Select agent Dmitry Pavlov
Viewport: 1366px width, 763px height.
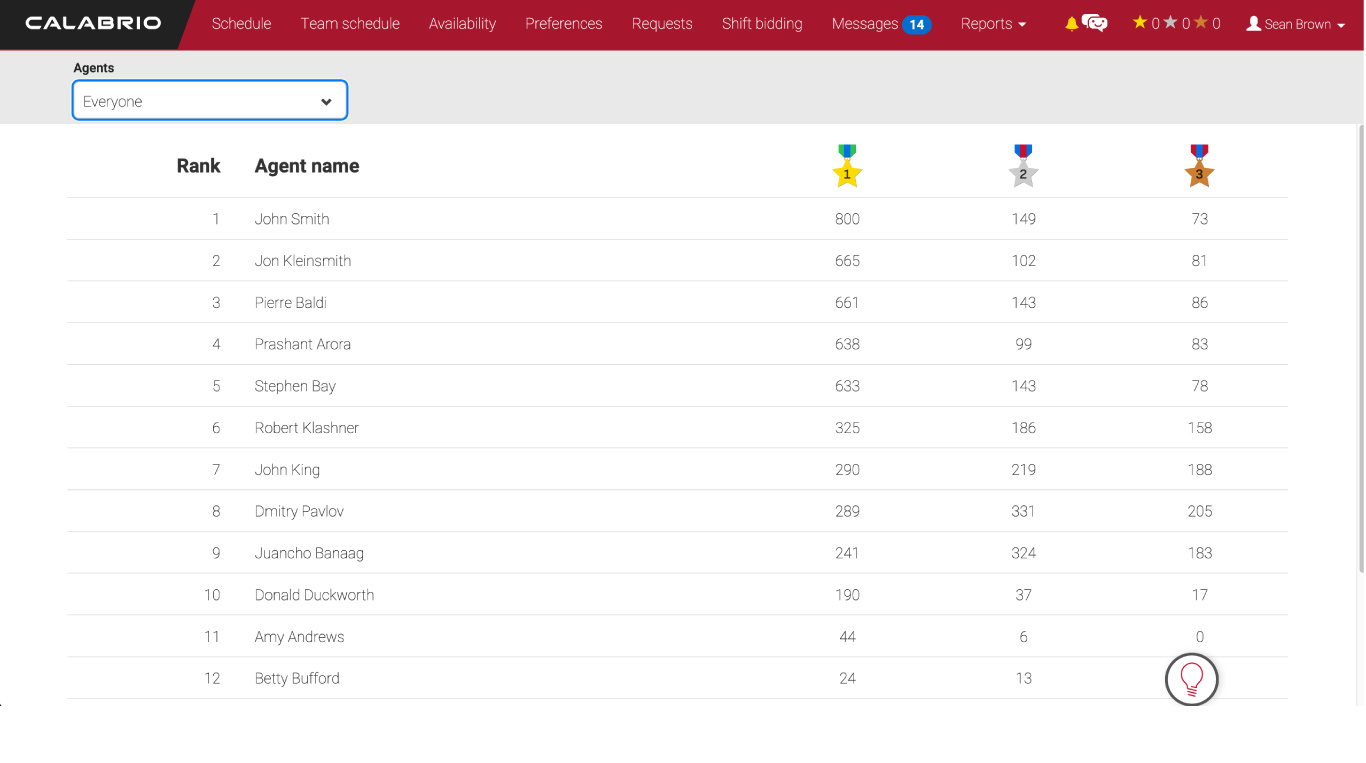pyautogui.click(x=299, y=511)
